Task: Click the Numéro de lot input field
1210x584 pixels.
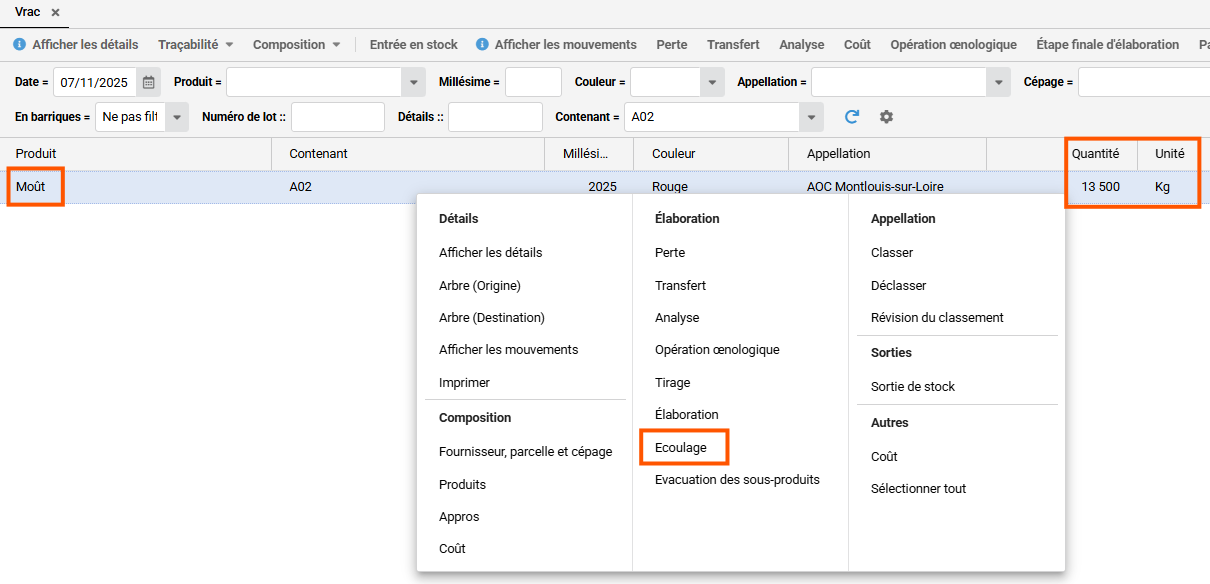Action: coord(337,117)
